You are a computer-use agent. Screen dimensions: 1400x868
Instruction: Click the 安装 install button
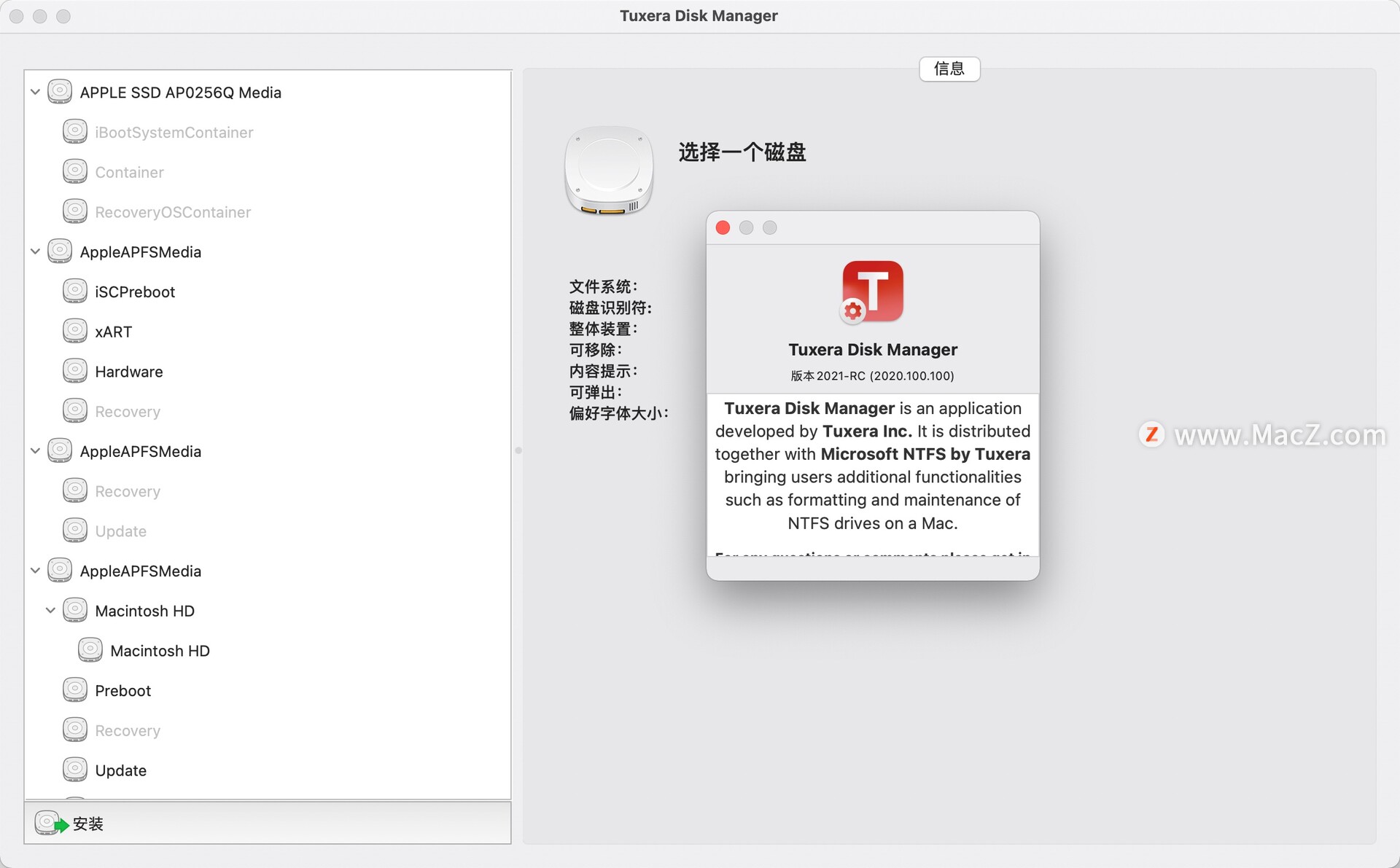tap(69, 824)
